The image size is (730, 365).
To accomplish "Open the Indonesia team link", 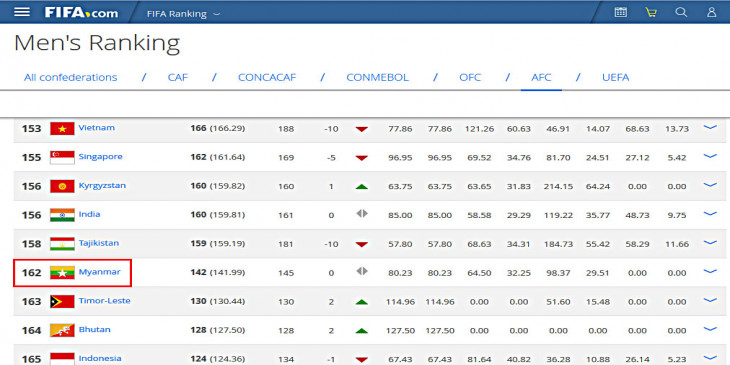I will 100,358.
